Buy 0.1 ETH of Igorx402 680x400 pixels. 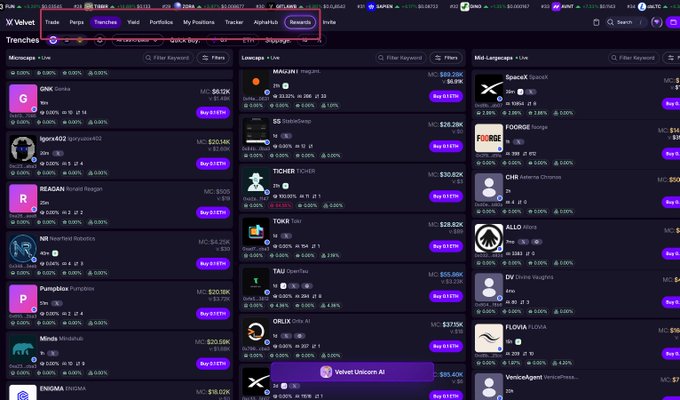pos(213,164)
